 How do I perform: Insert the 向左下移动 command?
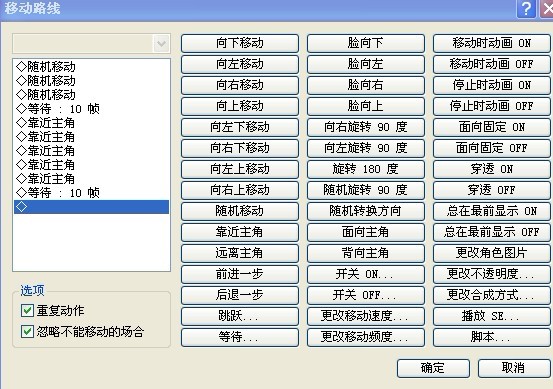pos(240,127)
